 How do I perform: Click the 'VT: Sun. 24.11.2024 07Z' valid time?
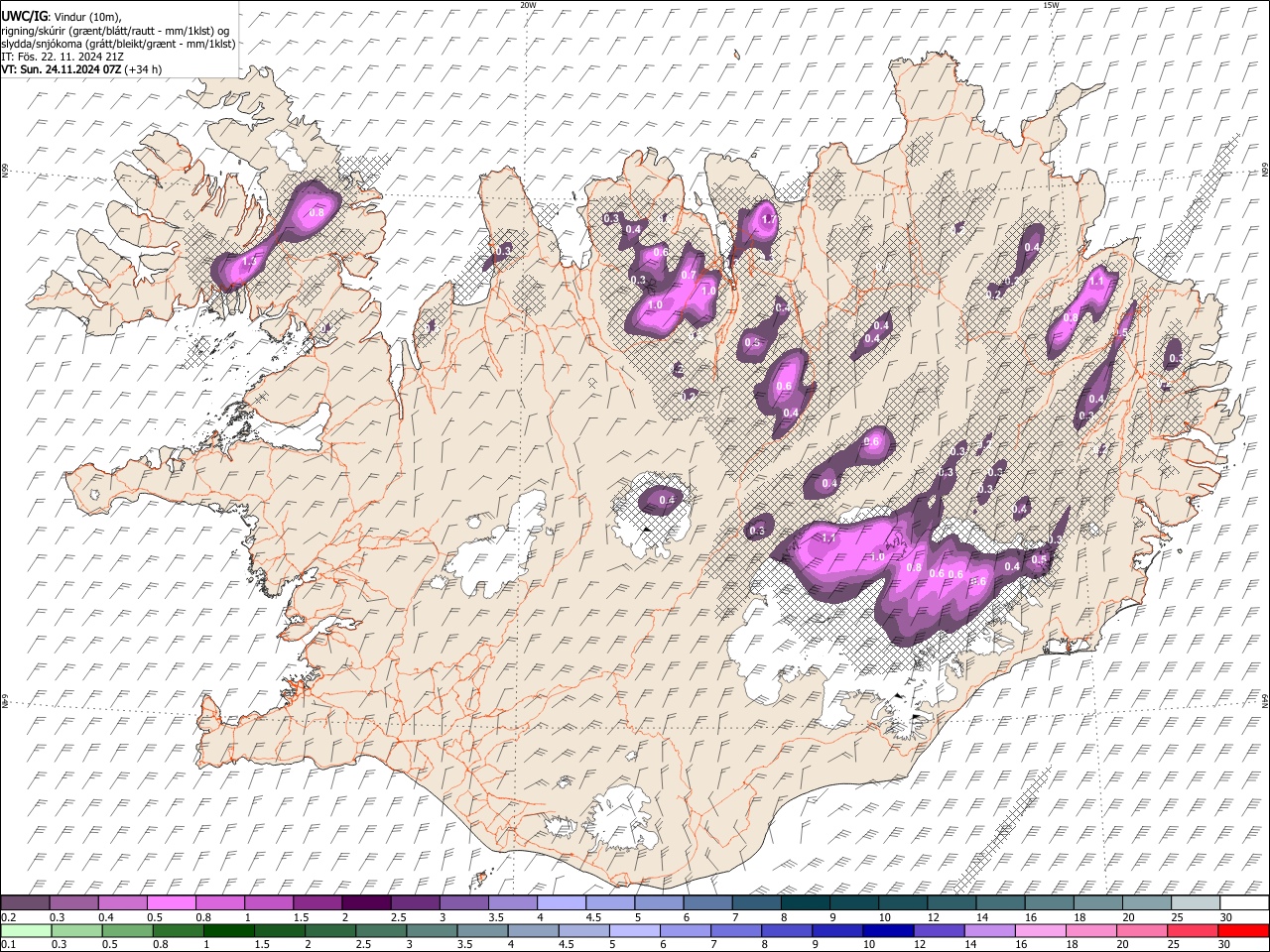[x=62, y=69]
